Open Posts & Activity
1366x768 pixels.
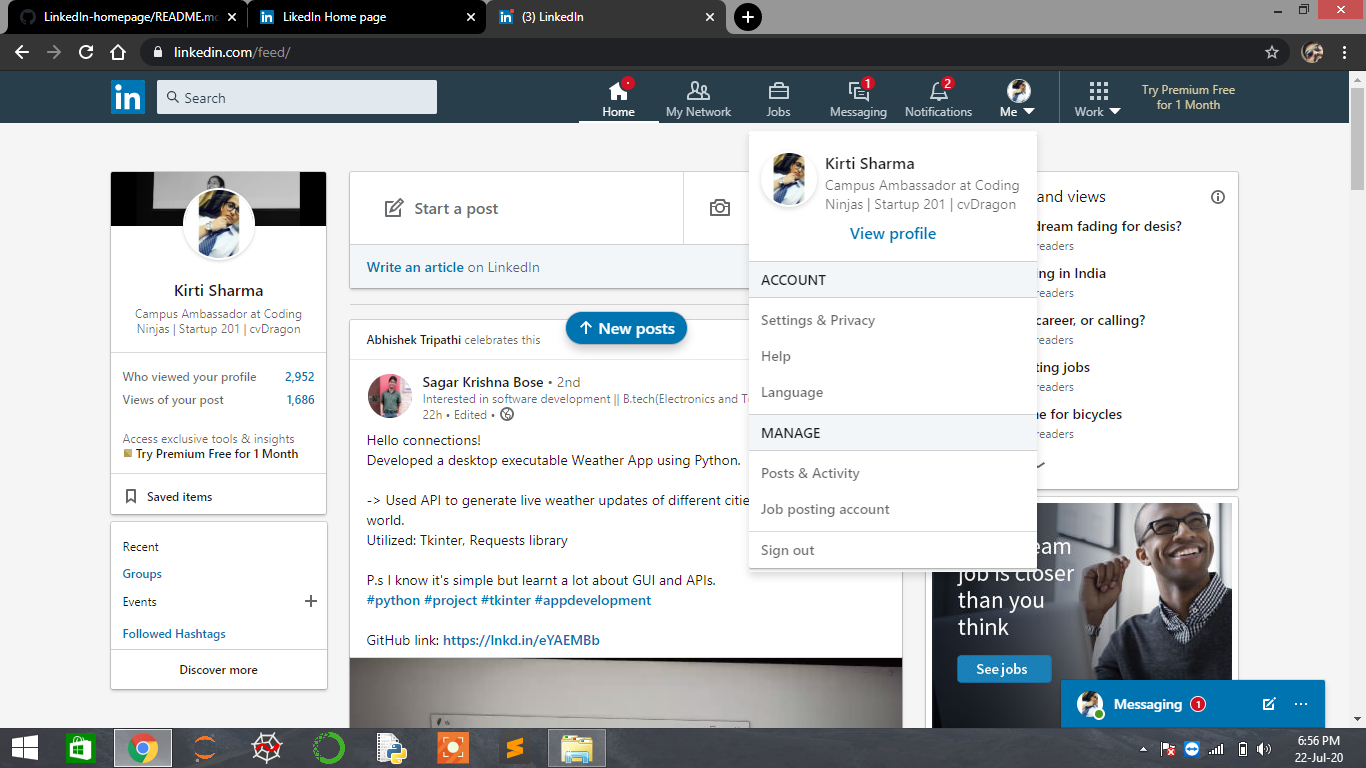810,473
